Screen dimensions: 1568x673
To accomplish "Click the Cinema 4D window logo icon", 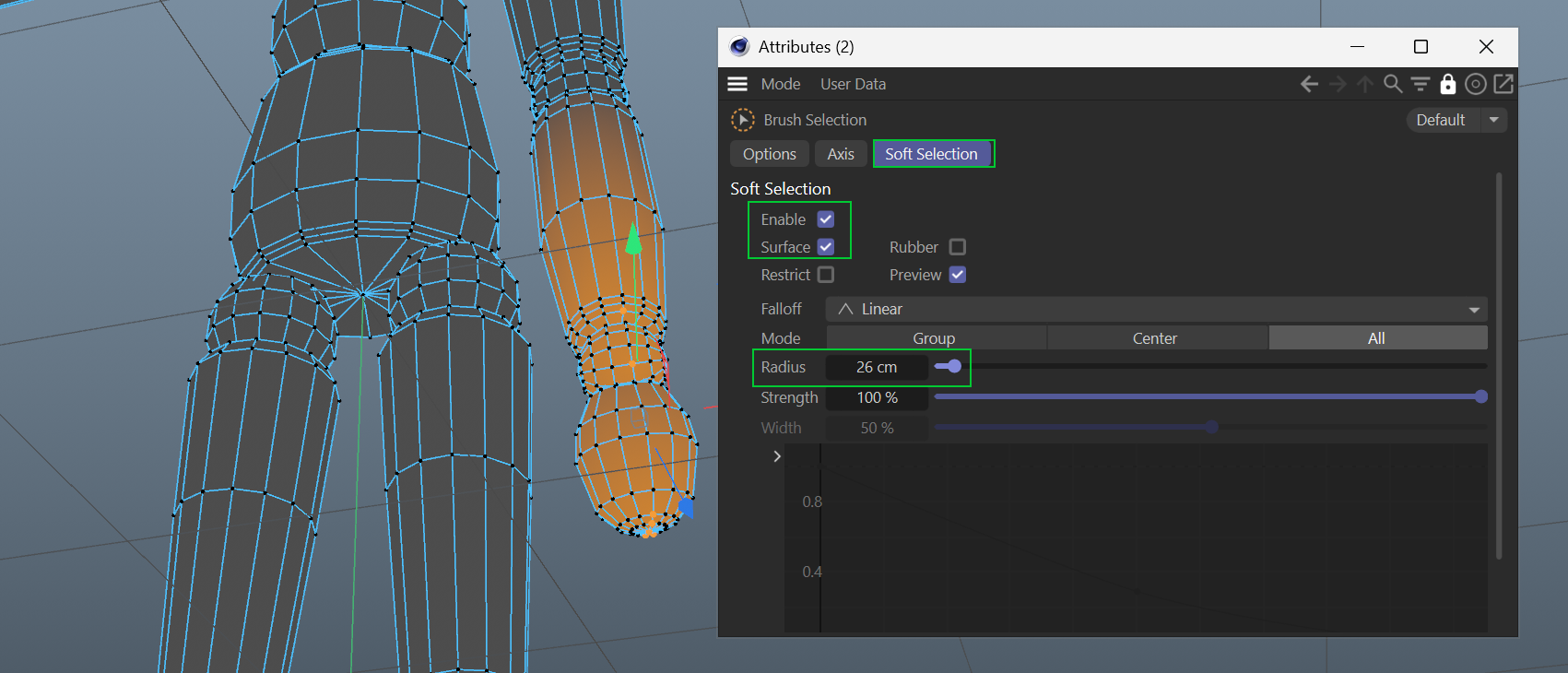I will 739,47.
